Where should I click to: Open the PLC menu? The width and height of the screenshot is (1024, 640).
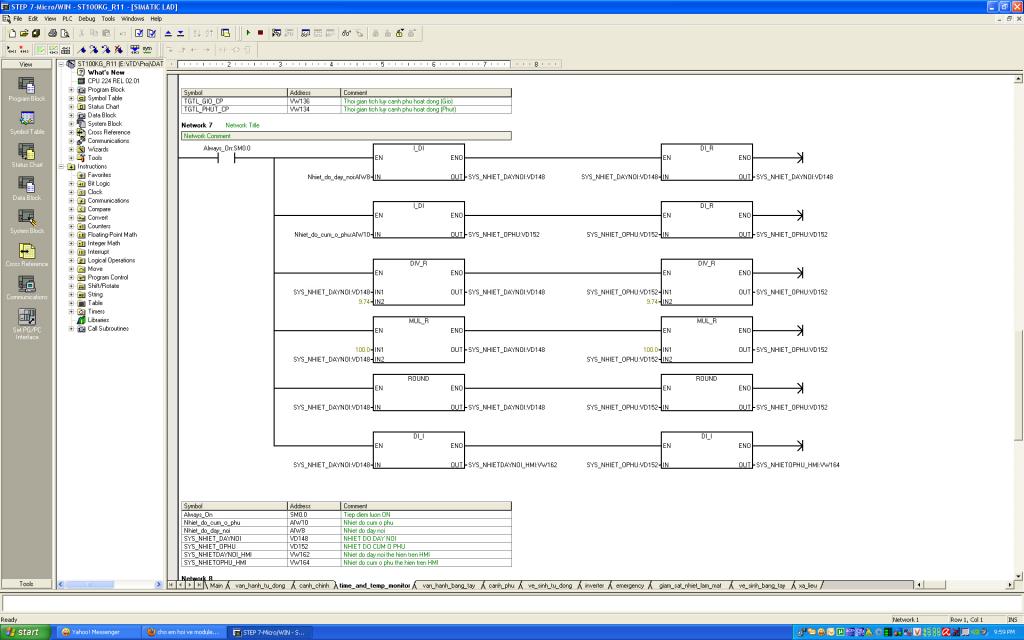click(67, 18)
